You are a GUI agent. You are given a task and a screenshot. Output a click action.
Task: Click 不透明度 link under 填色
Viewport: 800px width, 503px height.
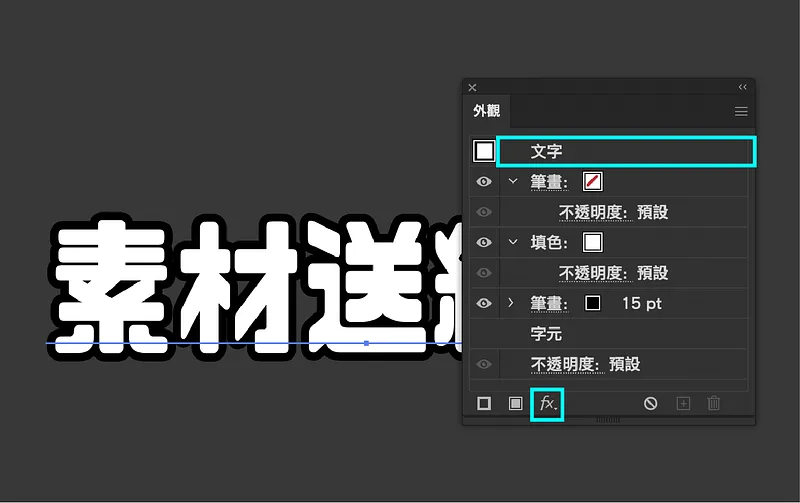click(x=593, y=273)
